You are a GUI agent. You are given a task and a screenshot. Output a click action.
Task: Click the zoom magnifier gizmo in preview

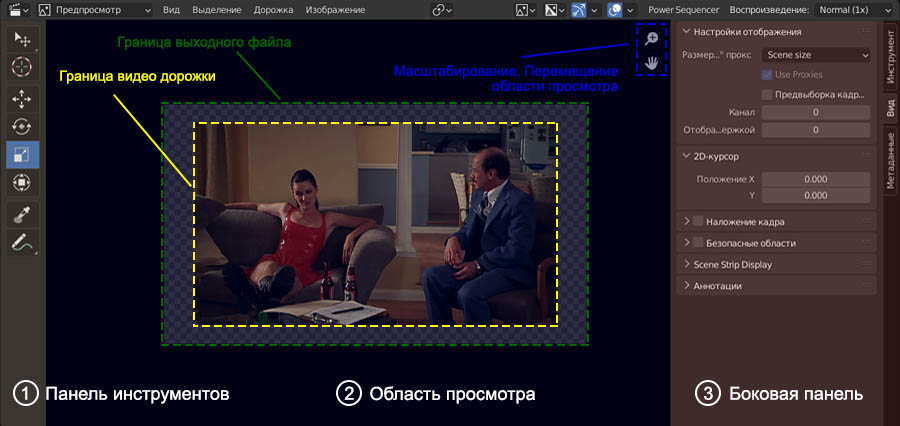(651, 38)
